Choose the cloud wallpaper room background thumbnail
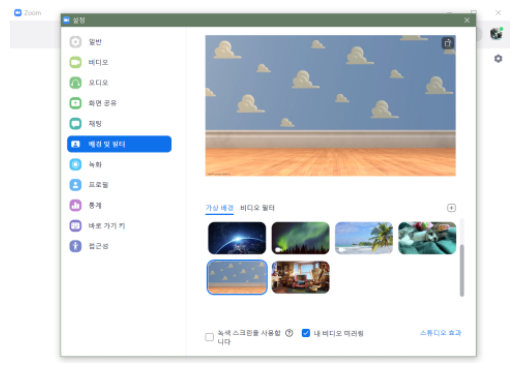Image resolution: width=520 pixels, height=375 pixels. (x=237, y=277)
